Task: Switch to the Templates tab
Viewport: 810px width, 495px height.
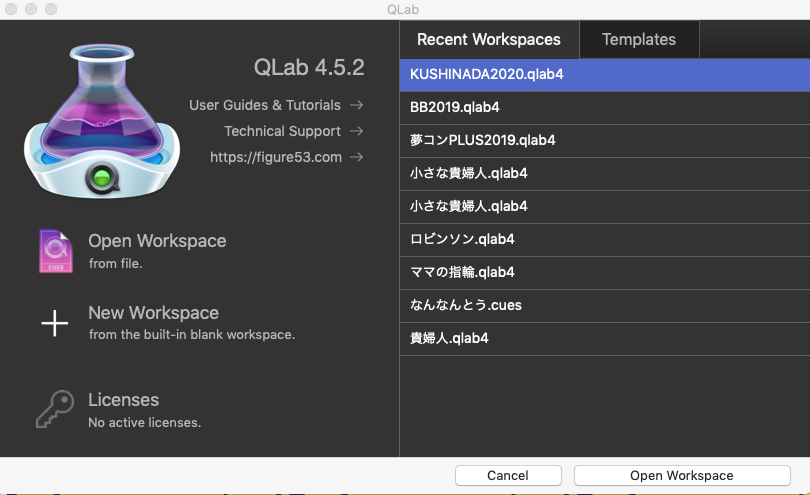Action: (x=639, y=39)
